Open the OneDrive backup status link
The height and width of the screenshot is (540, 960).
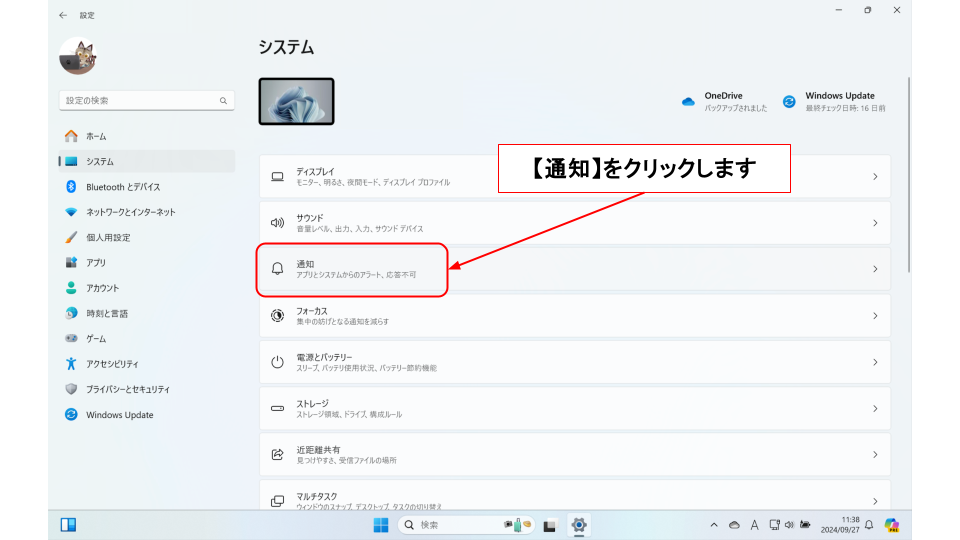725,101
